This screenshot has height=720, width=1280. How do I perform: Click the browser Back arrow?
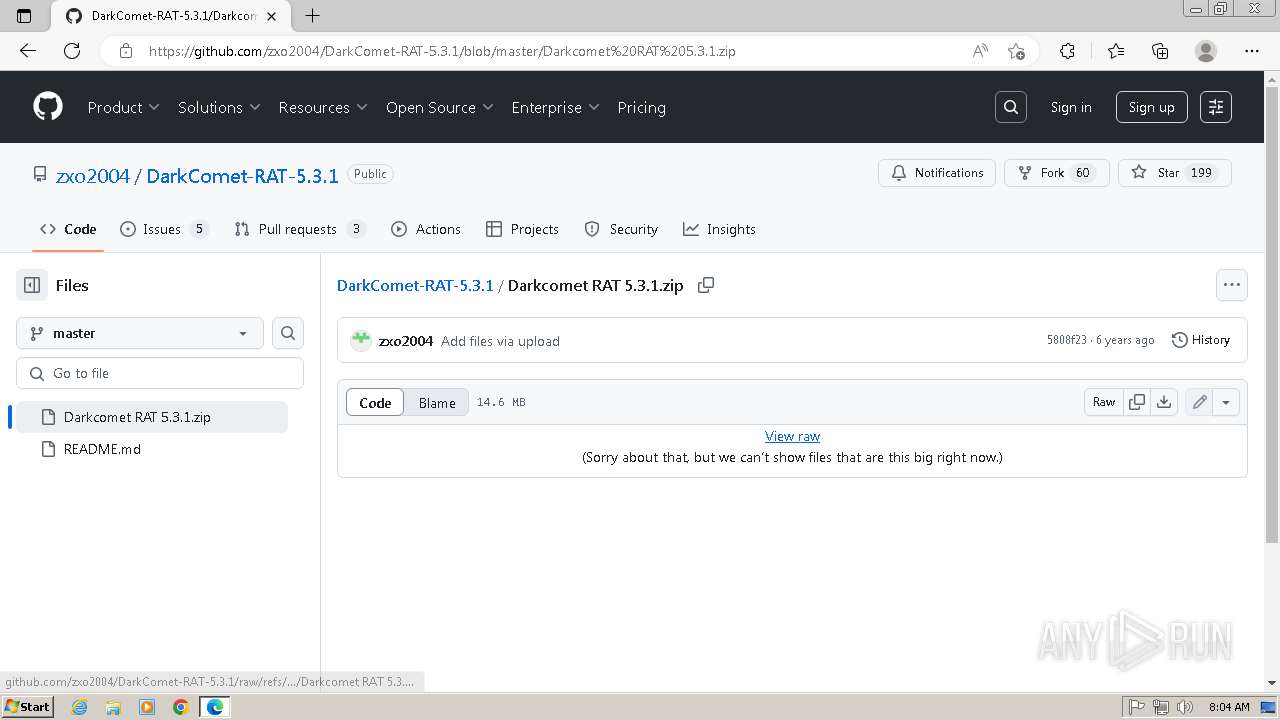click(x=28, y=51)
